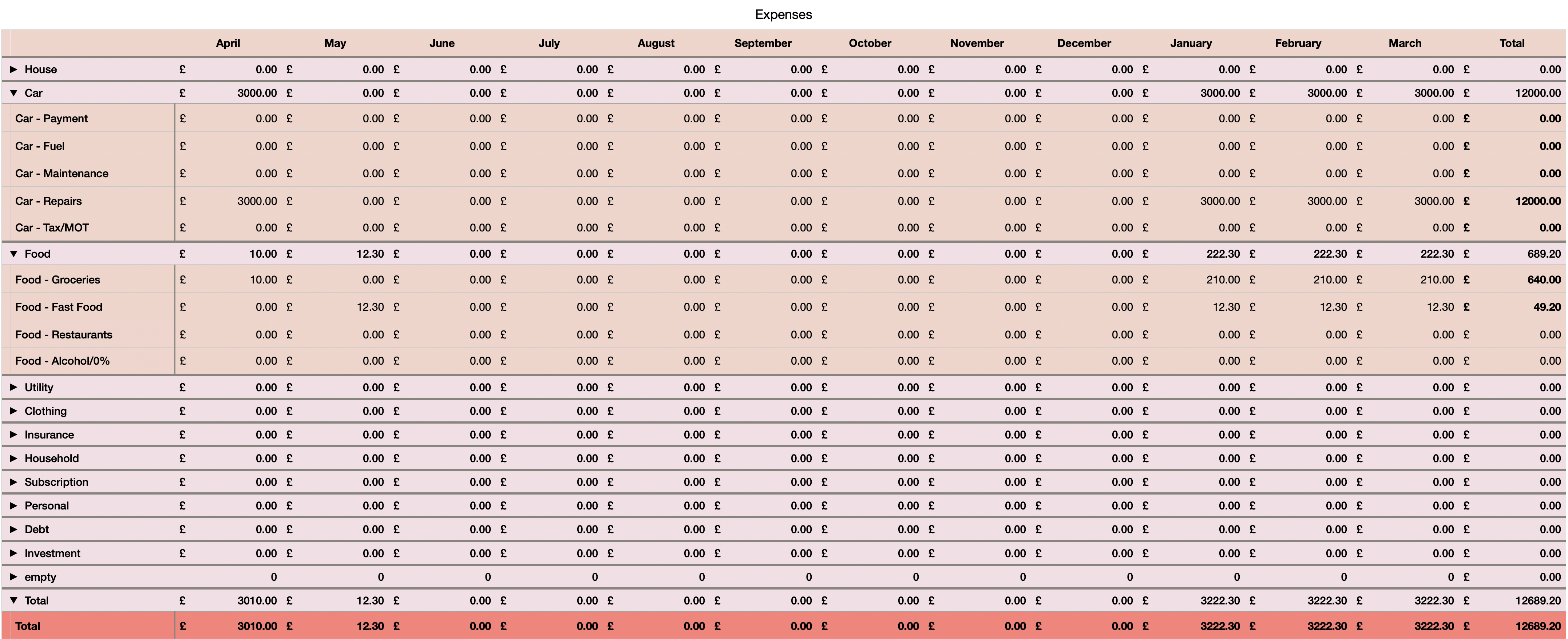This screenshot has width=1568, height=639.
Task: Select Food - Fast Food May cell
Action: [x=335, y=307]
